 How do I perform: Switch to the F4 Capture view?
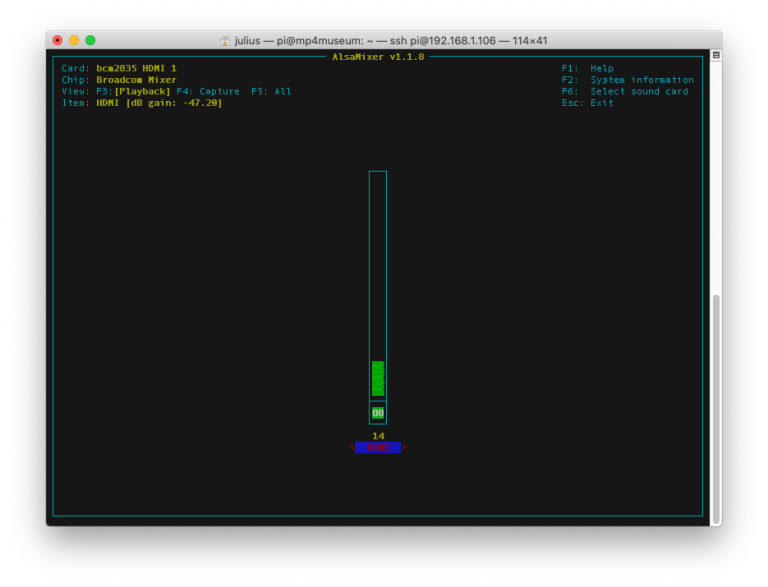(208, 91)
